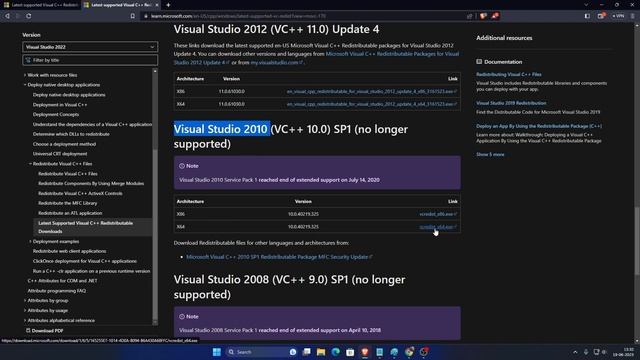640x360 pixels.
Task: Open Brave Shields lion icon
Action: tap(483, 16)
